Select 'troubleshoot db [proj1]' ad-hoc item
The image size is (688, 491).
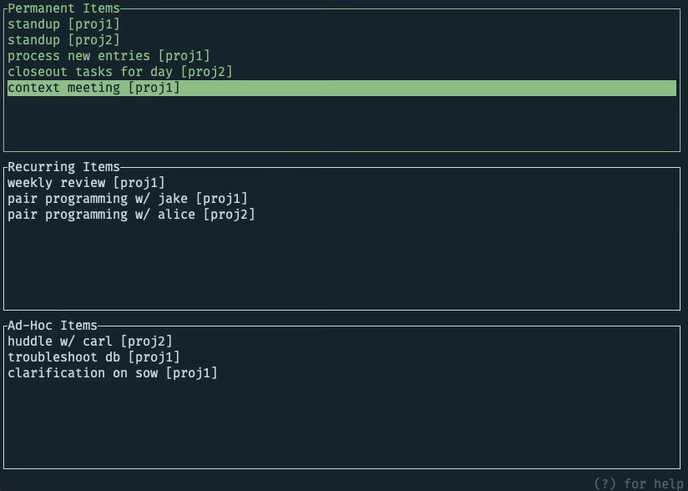[94, 357]
